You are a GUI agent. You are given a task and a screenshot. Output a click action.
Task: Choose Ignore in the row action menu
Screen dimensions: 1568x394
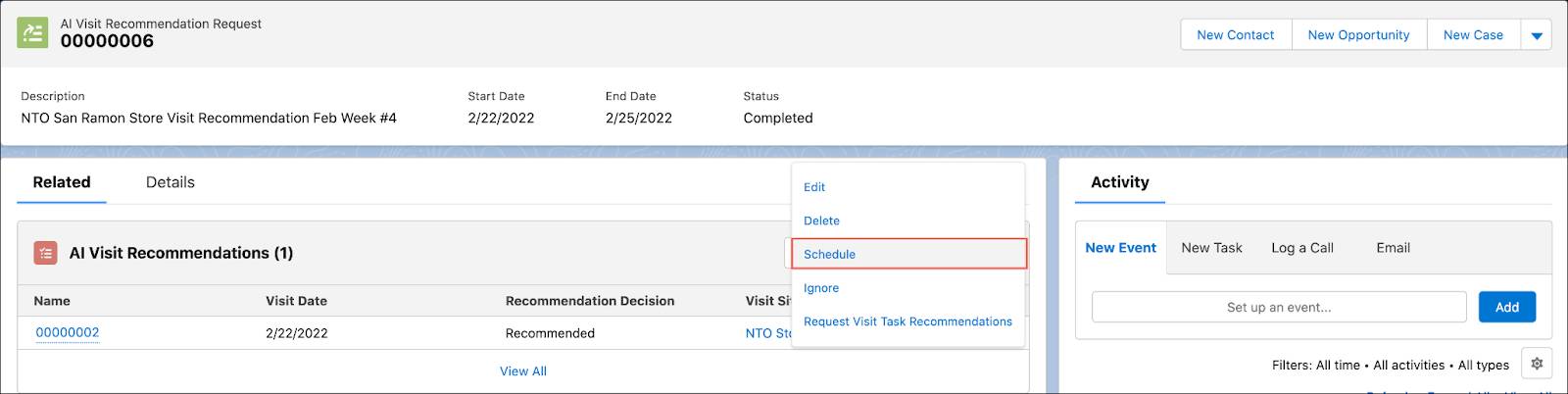[x=821, y=288]
